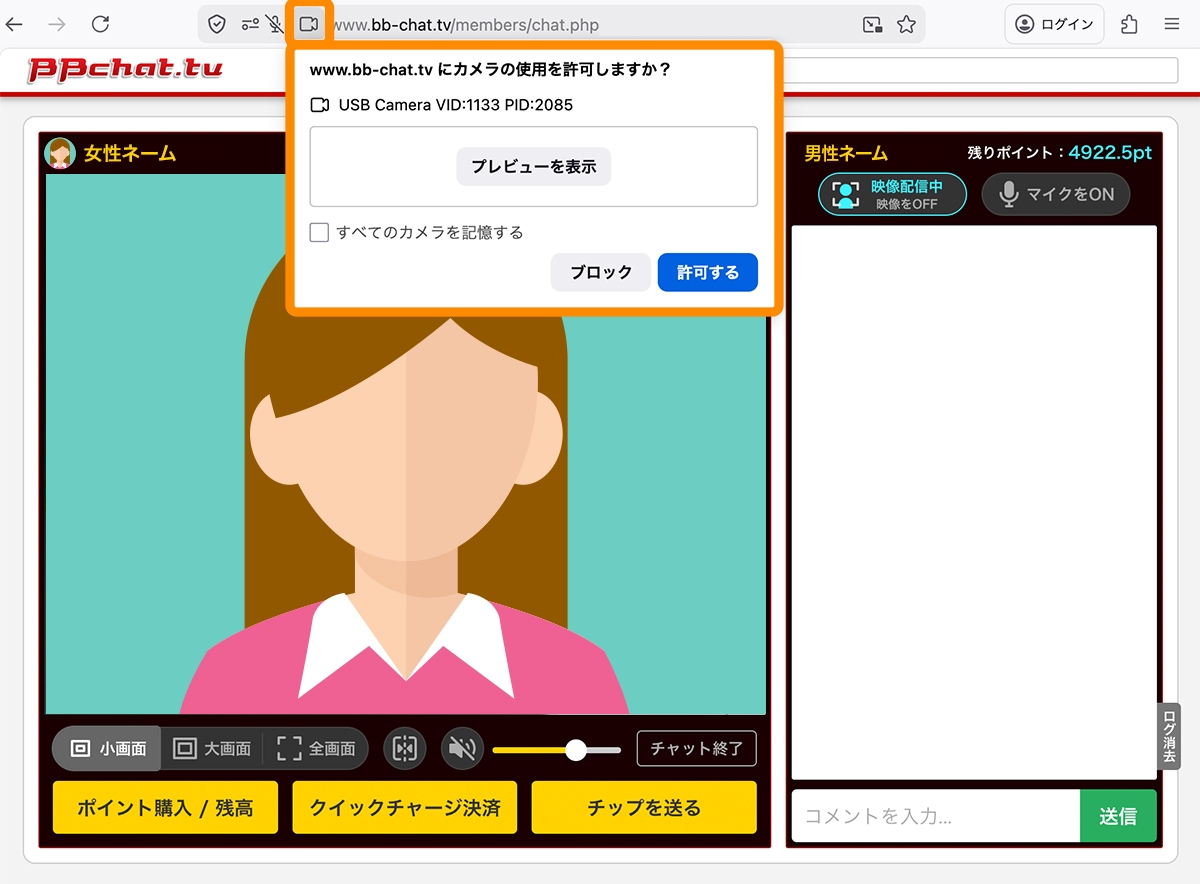Click the camera icon in the address bar
The height and width of the screenshot is (884, 1200).
309,22
